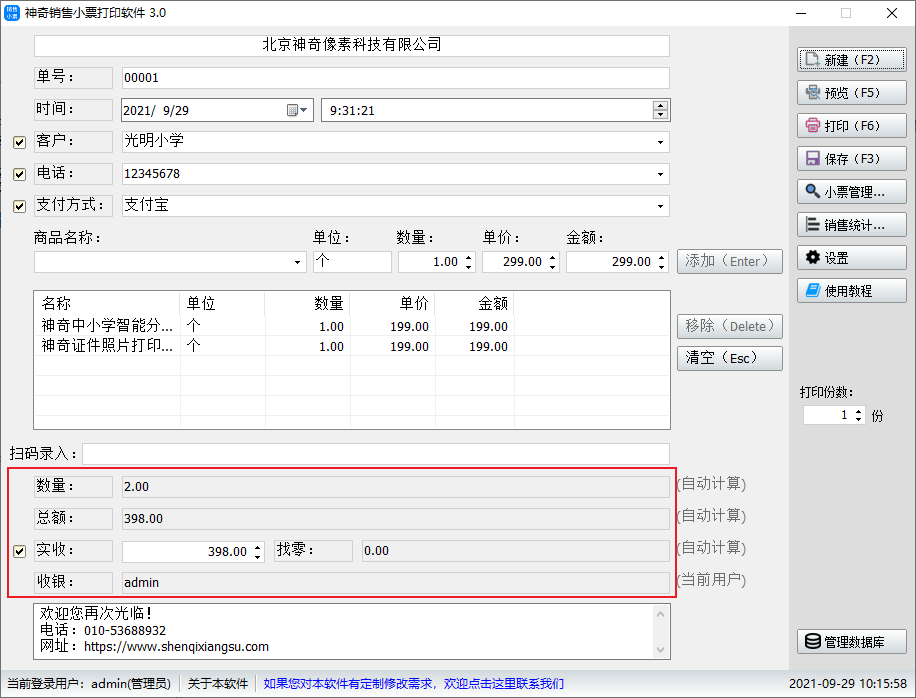This screenshot has height=698, width=916.
Task: Toggle the 支付方式 checkbox
Action: pos(19,206)
